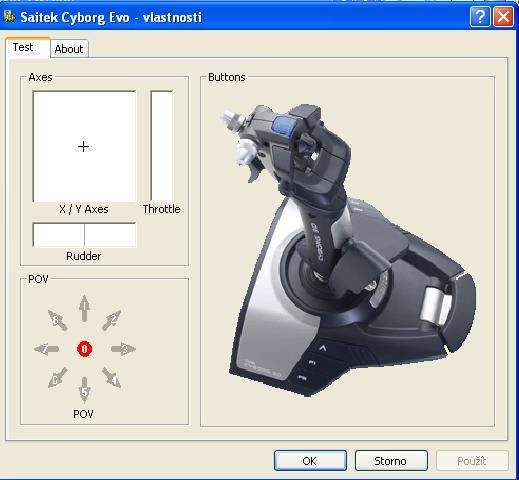
Task: Switch to the About tab
Action: tap(69, 49)
